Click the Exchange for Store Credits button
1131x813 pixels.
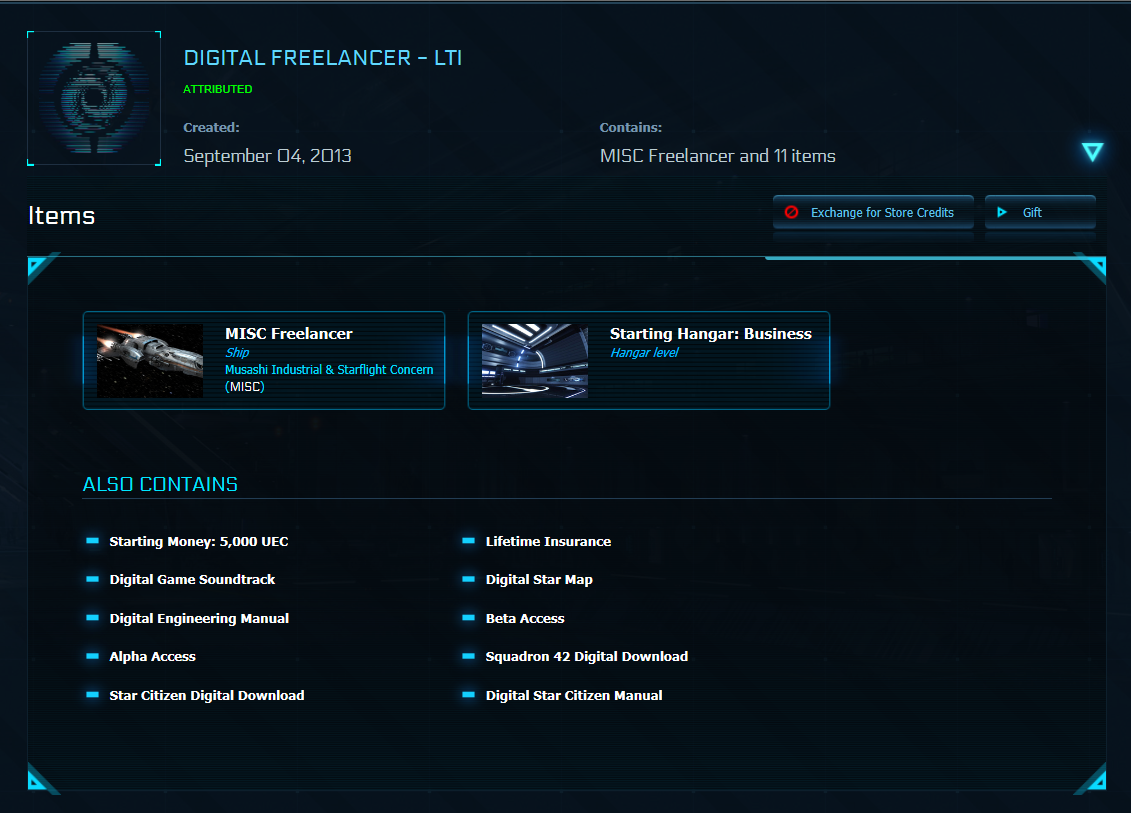pyautogui.click(x=873, y=212)
